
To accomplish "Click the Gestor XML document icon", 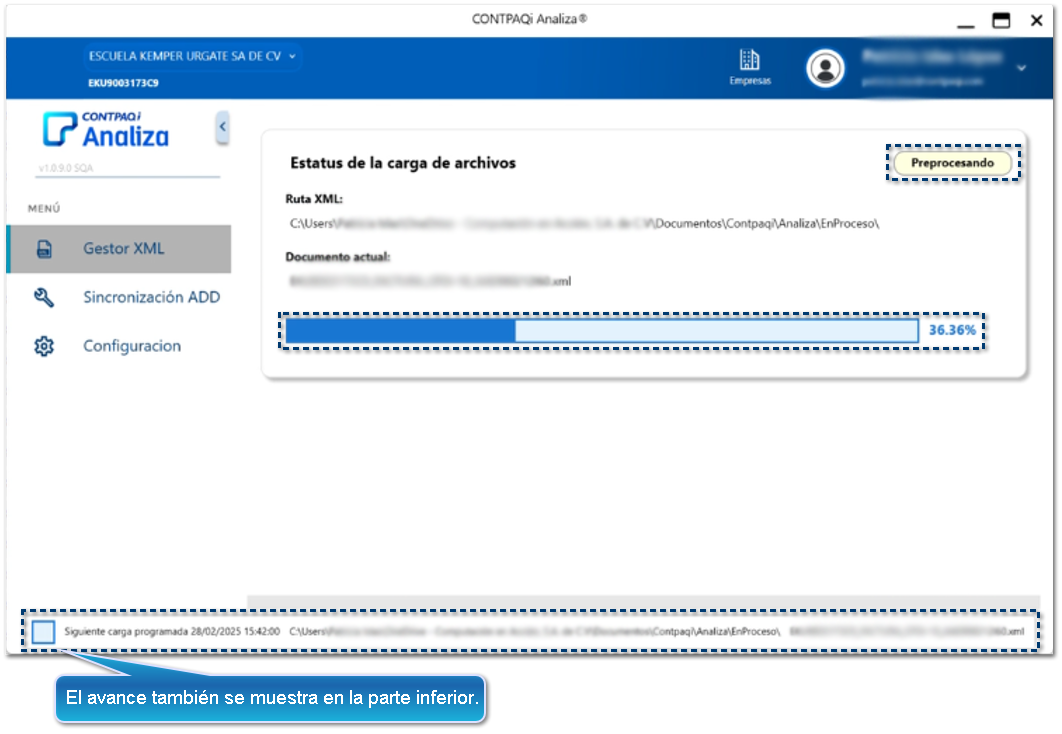I will [x=44, y=249].
